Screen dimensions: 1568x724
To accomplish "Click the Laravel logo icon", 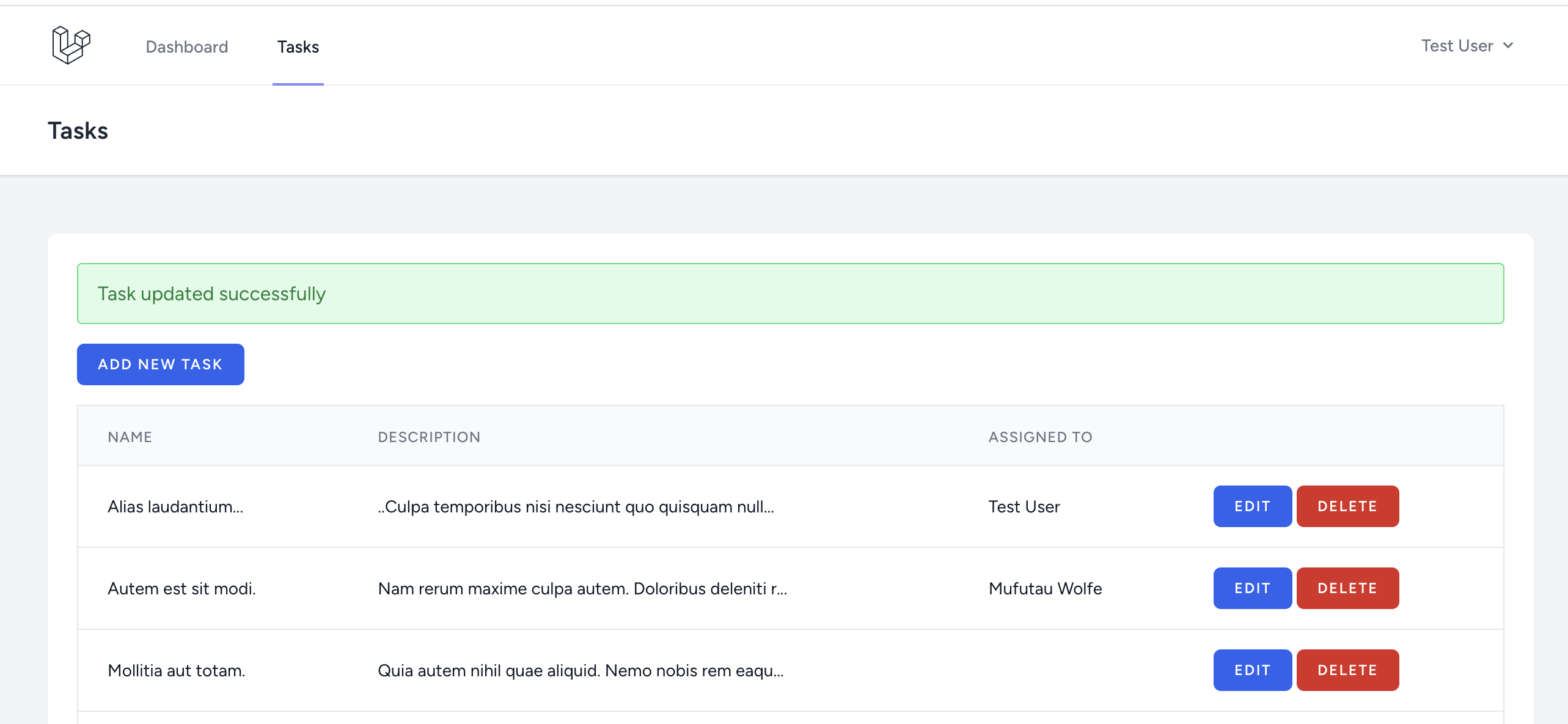I will click(71, 45).
